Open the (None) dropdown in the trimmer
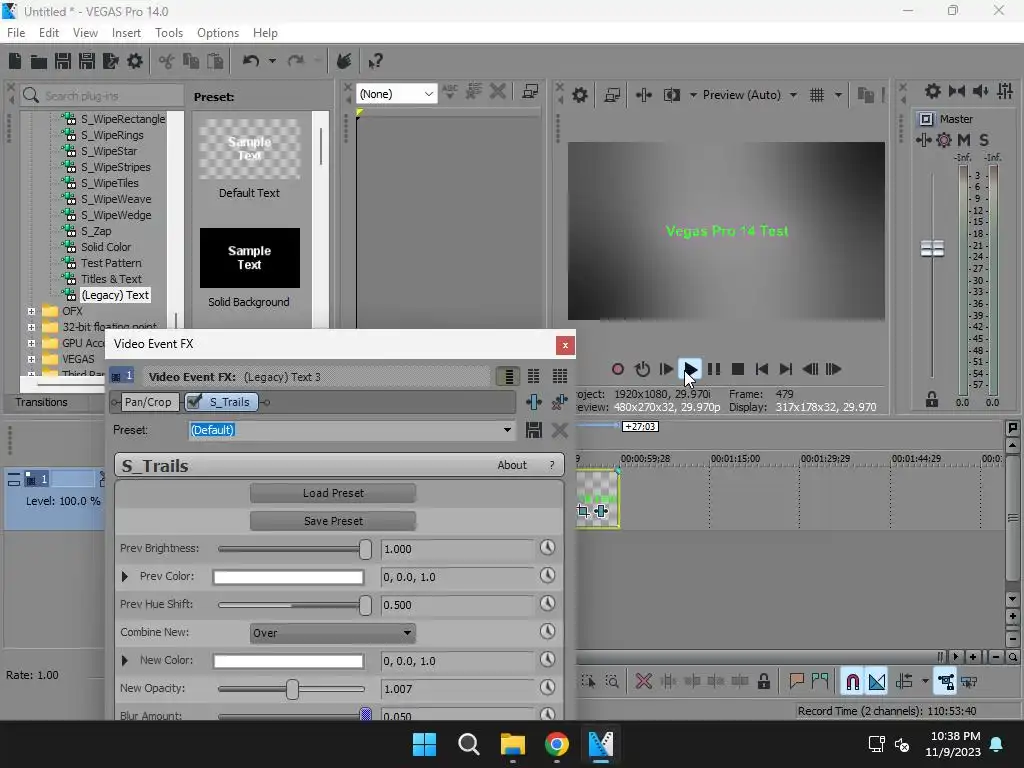This screenshot has height=768, width=1024. click(396, 94)
